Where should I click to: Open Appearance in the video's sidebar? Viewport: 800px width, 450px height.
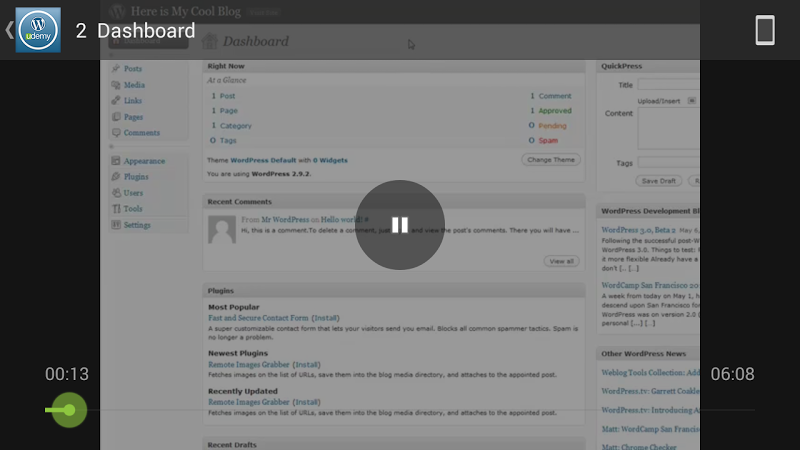pos(144,161)
